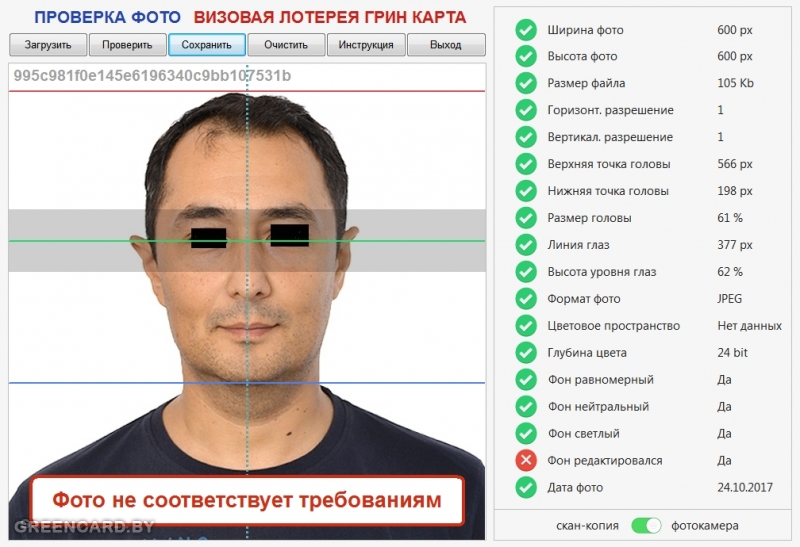
Task: Click the green check beside Дата фото
Action: (x=526, y=488)
